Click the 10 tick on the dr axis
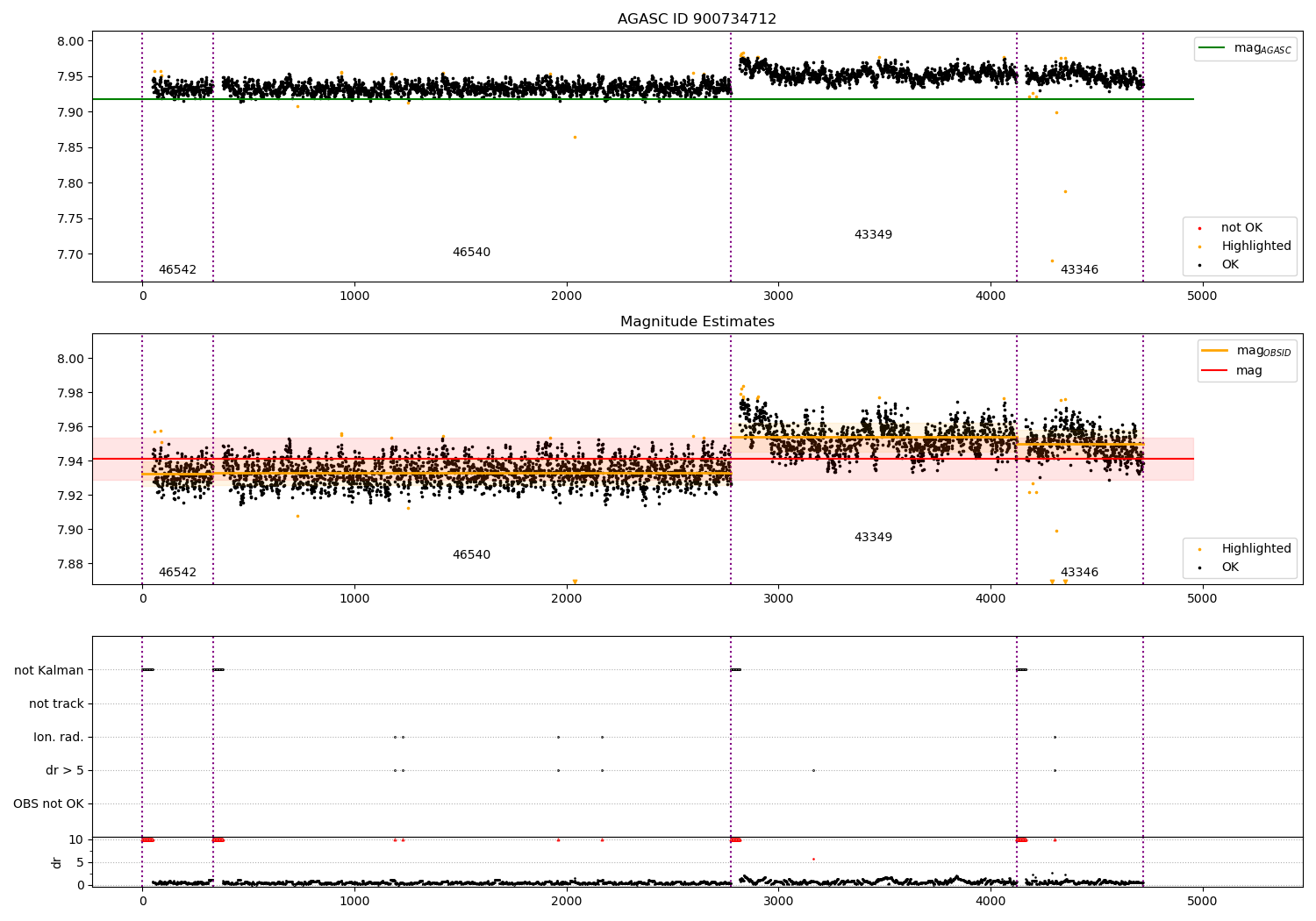The image size is (1316, 921). pos(75,839)
